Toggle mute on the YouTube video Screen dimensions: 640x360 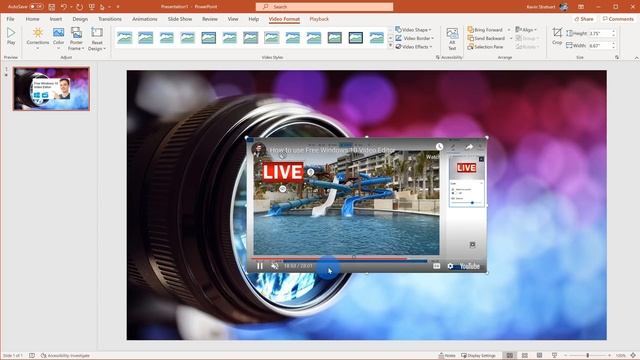(x=275, y=266)
